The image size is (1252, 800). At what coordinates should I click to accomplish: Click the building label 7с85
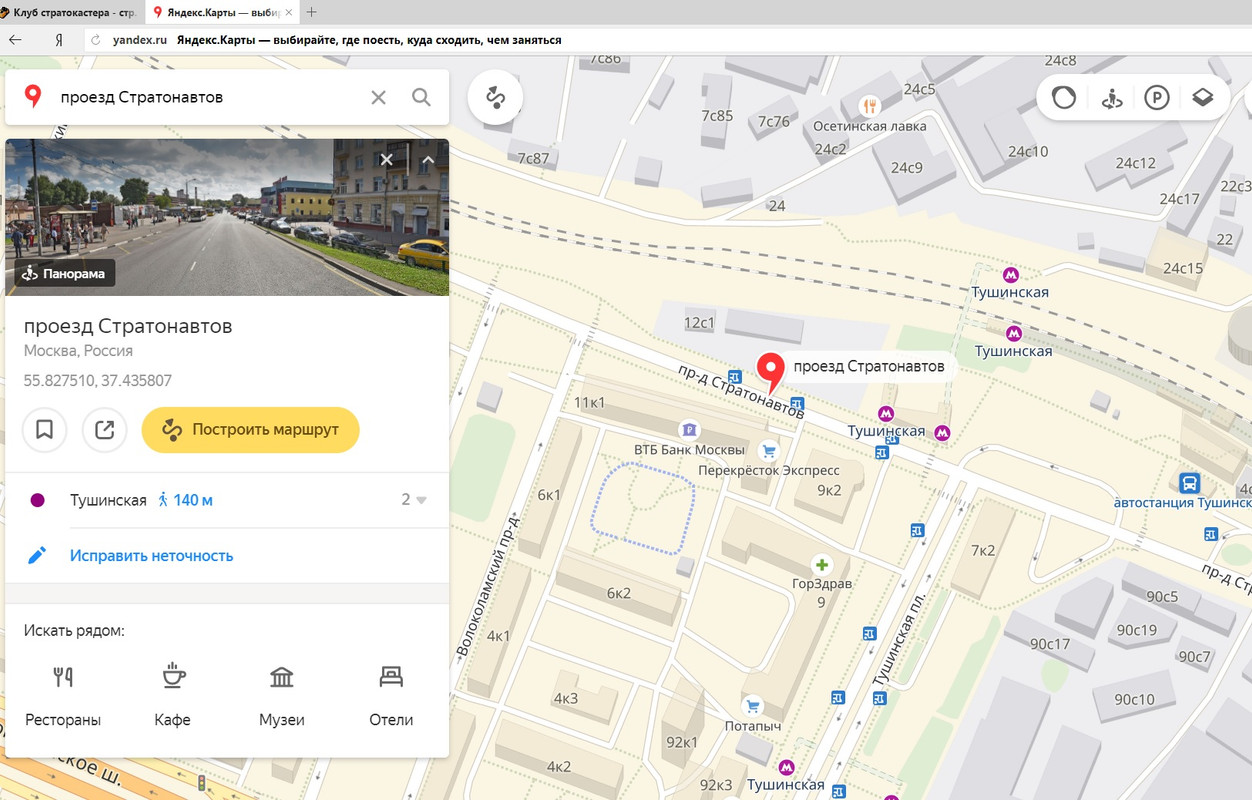pos(717,115)
